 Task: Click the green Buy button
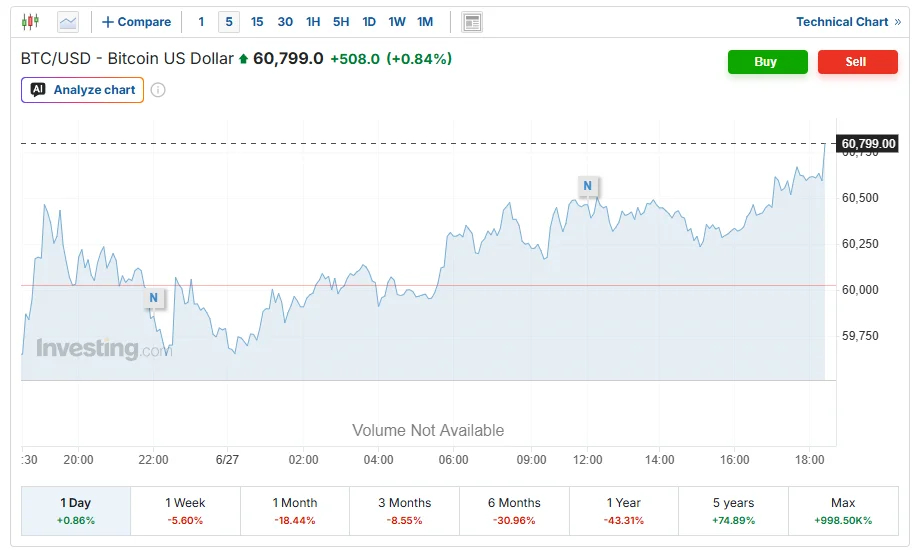768,62
